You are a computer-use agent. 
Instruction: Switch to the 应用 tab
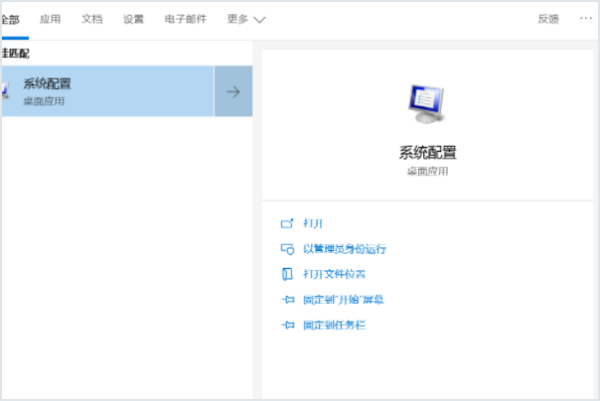coord(50,19)
